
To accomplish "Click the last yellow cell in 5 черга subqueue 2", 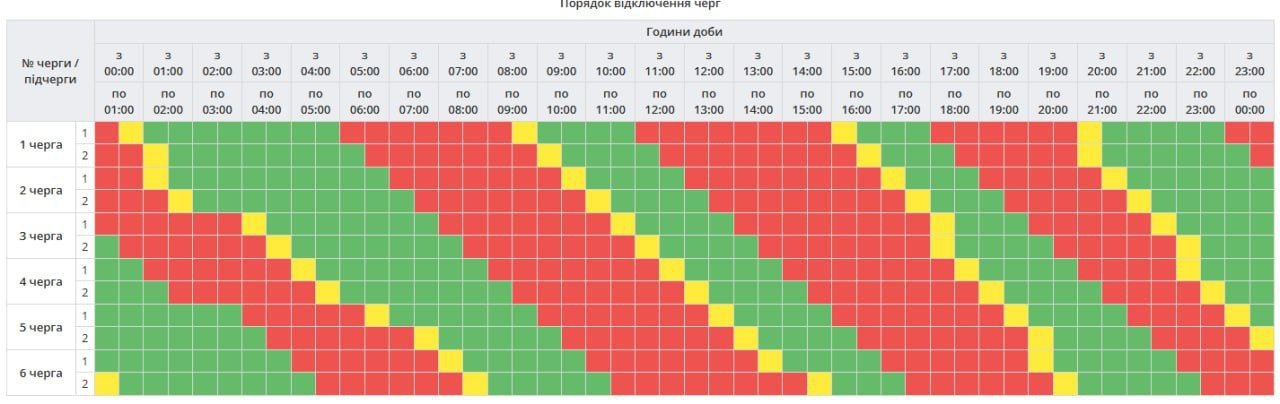I will pyautogui.click(x=1262, y=338).
